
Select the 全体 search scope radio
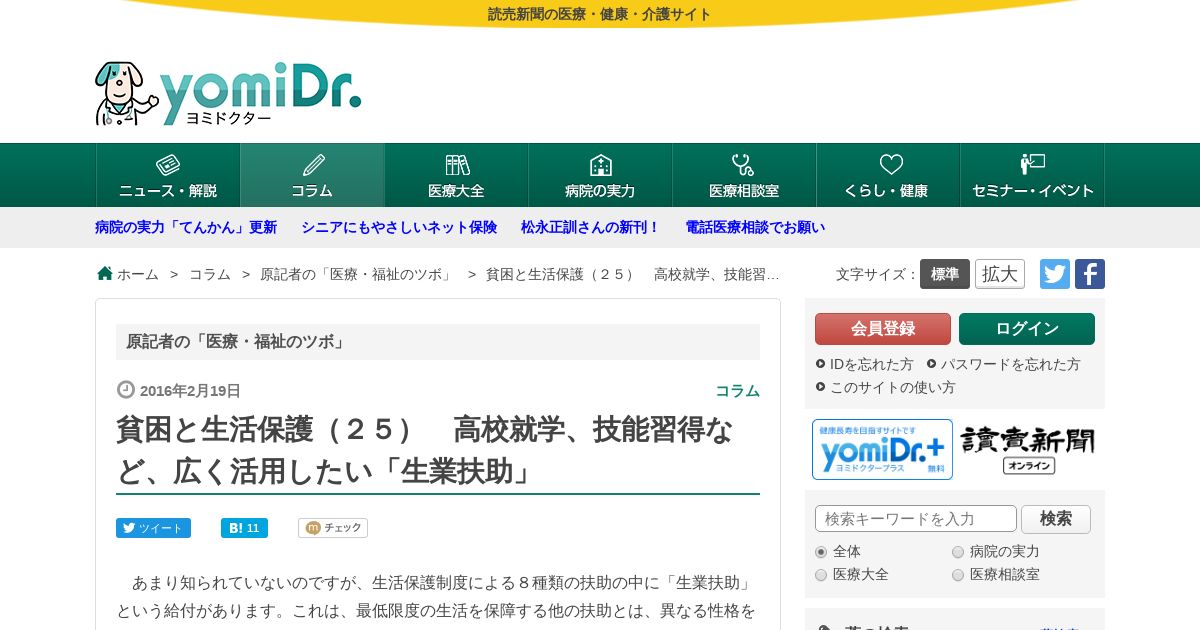click(821, 552)
